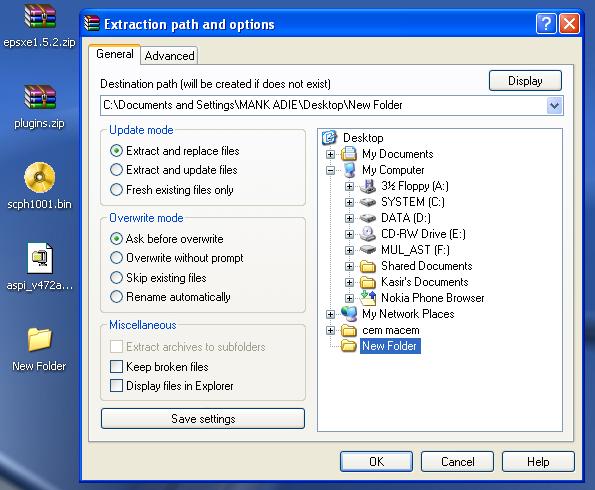
Task: Select the Shared Documents tree label
Action: click(427, 266)
